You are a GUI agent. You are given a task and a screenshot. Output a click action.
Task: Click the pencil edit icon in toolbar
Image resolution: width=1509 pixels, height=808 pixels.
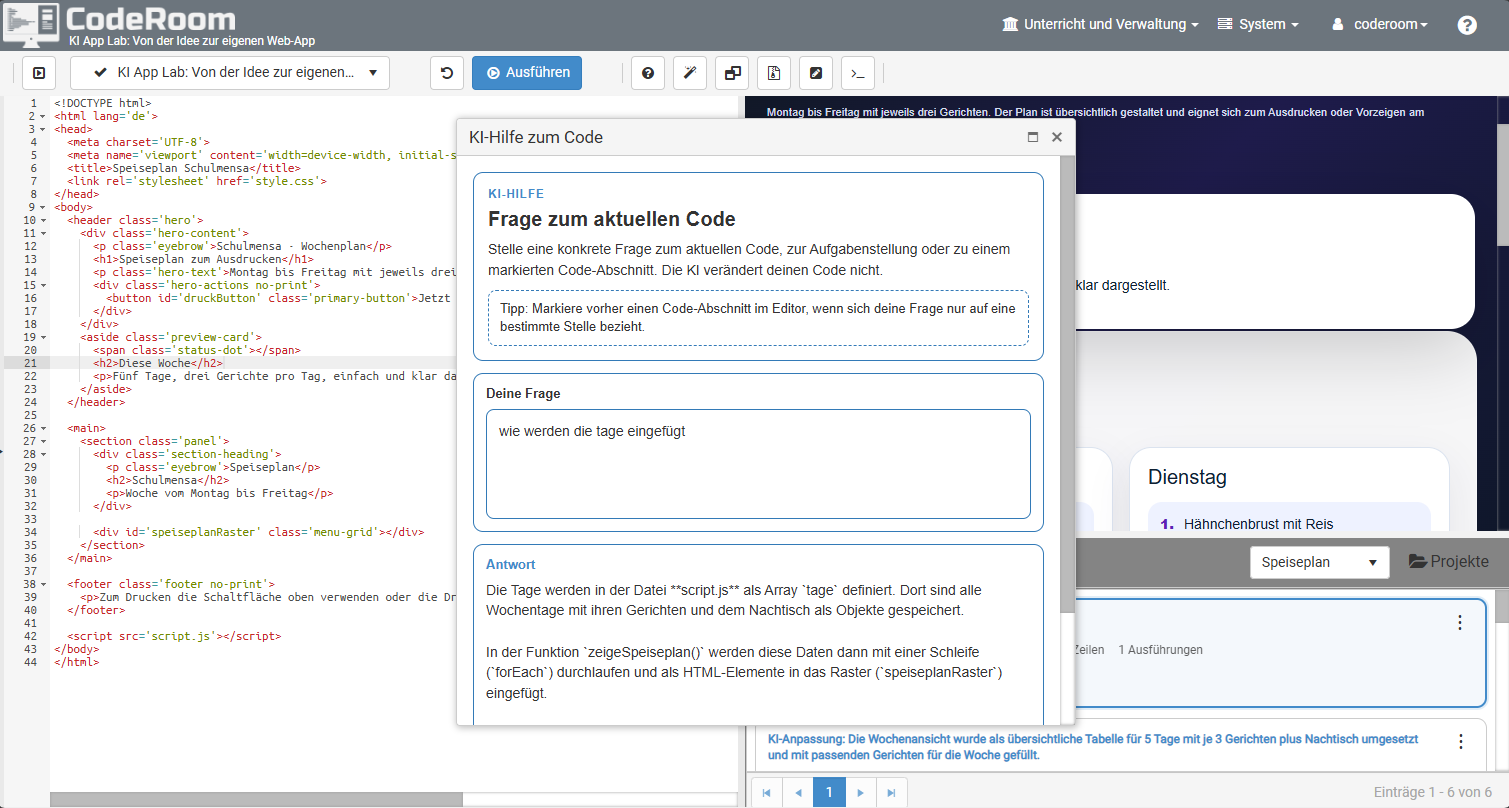tap(817, 73)
